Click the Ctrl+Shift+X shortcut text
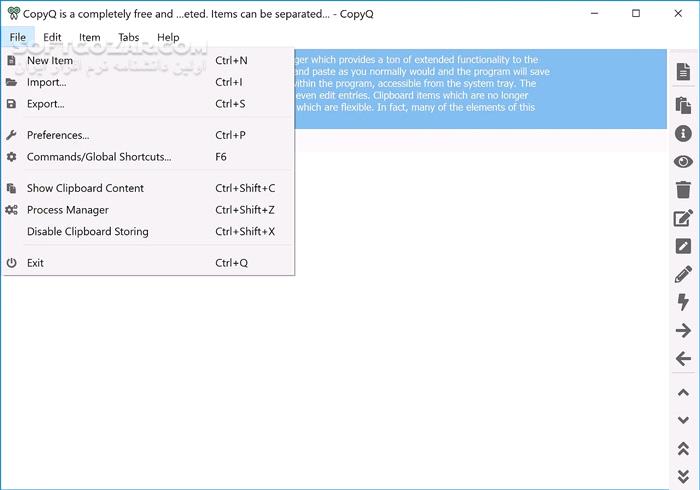Viewport: 700px width, 490px height. click(245, 232)
